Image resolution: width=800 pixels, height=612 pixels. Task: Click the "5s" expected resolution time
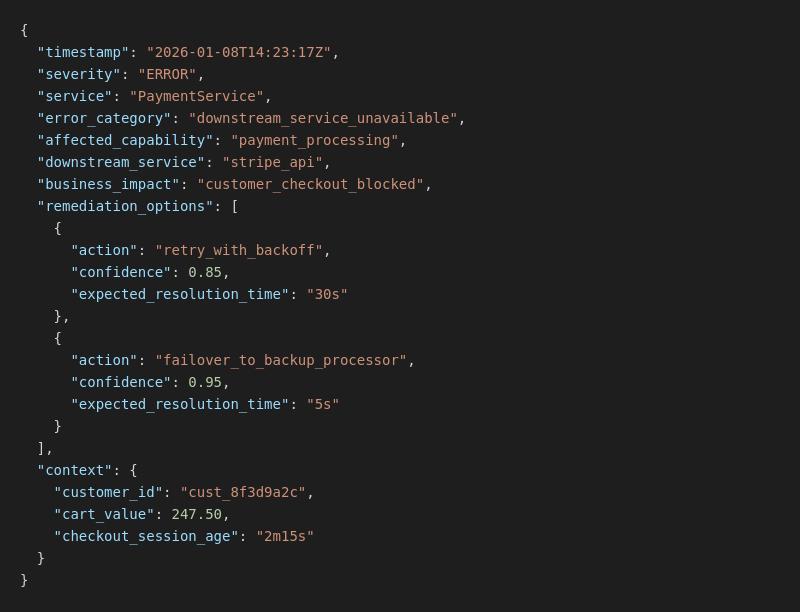pyautogui.click(x=323, y=404)
